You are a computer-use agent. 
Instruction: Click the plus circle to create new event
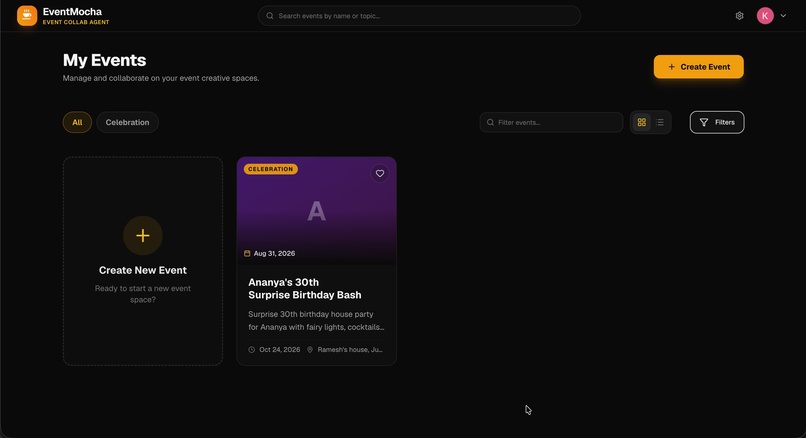(x=143, y=235)
